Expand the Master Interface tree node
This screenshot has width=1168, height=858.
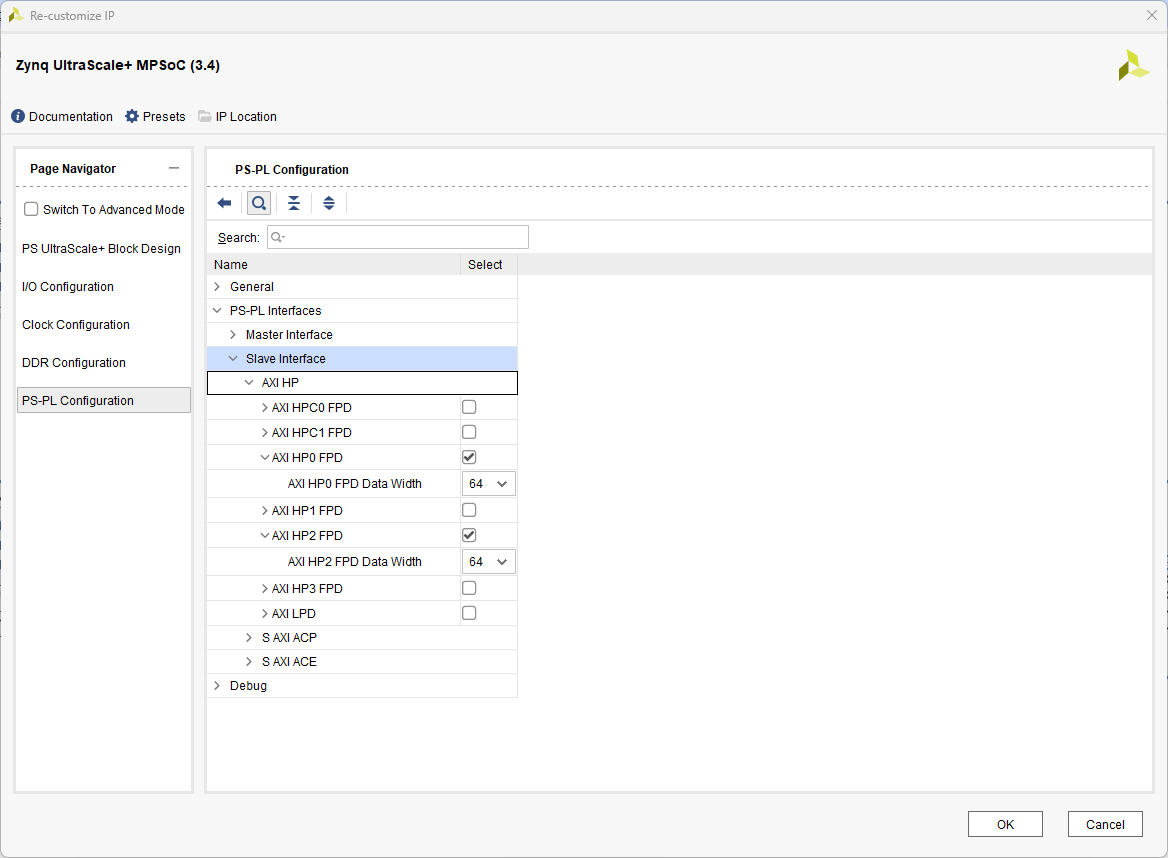coord(234,335)
